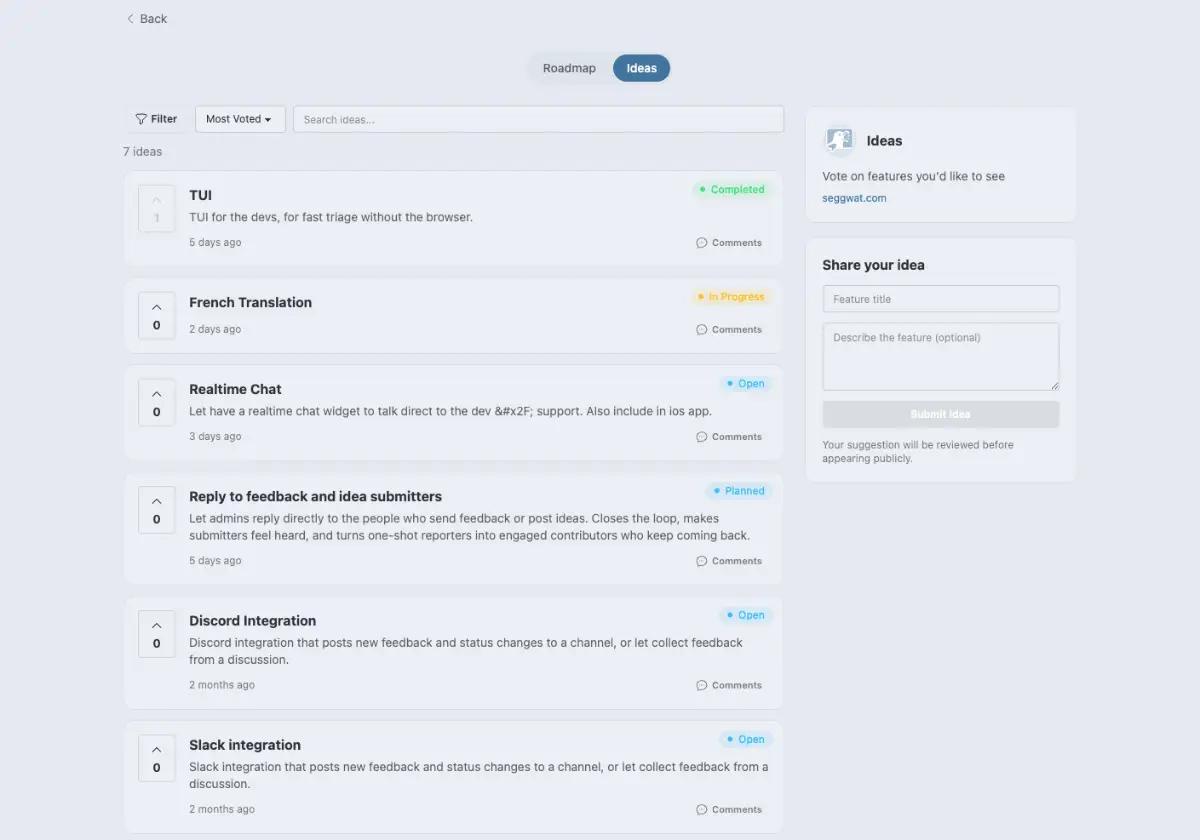Click the Realtime Chat description text
The width and height of the screenshot is (1200, 840).
450,411
